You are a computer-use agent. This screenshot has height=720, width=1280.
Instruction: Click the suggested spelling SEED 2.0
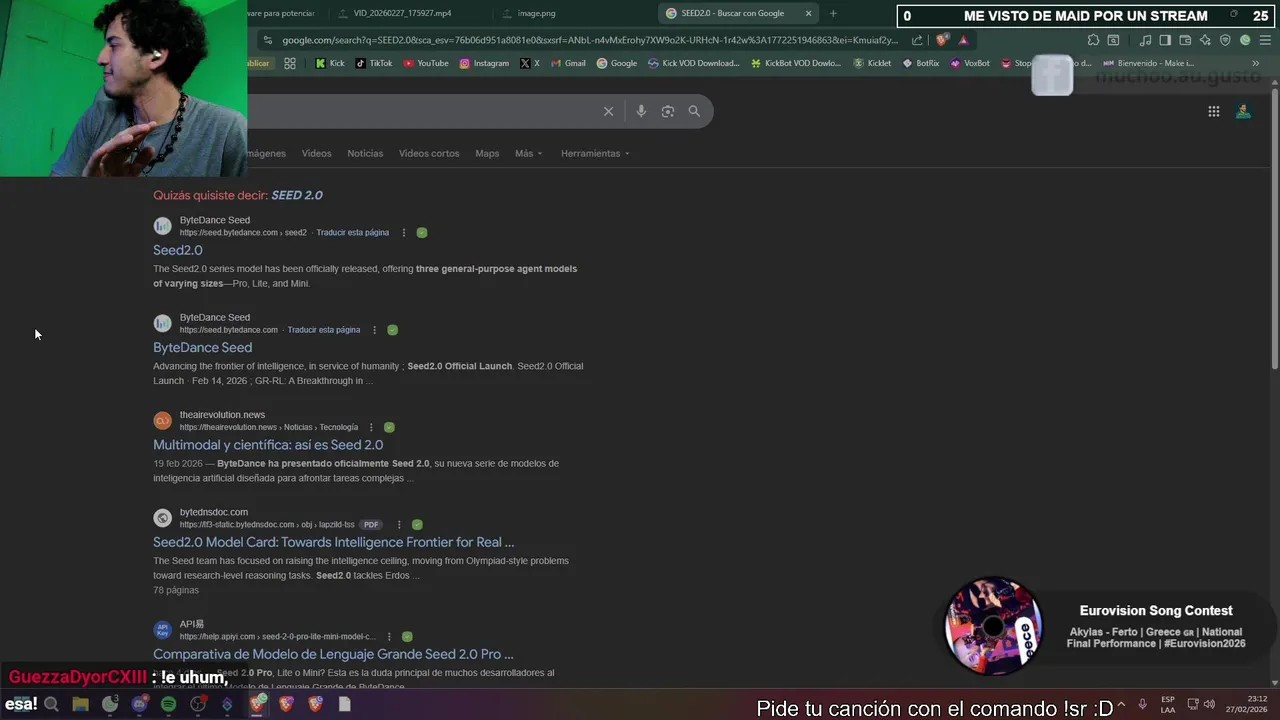(x=297, y=195)
